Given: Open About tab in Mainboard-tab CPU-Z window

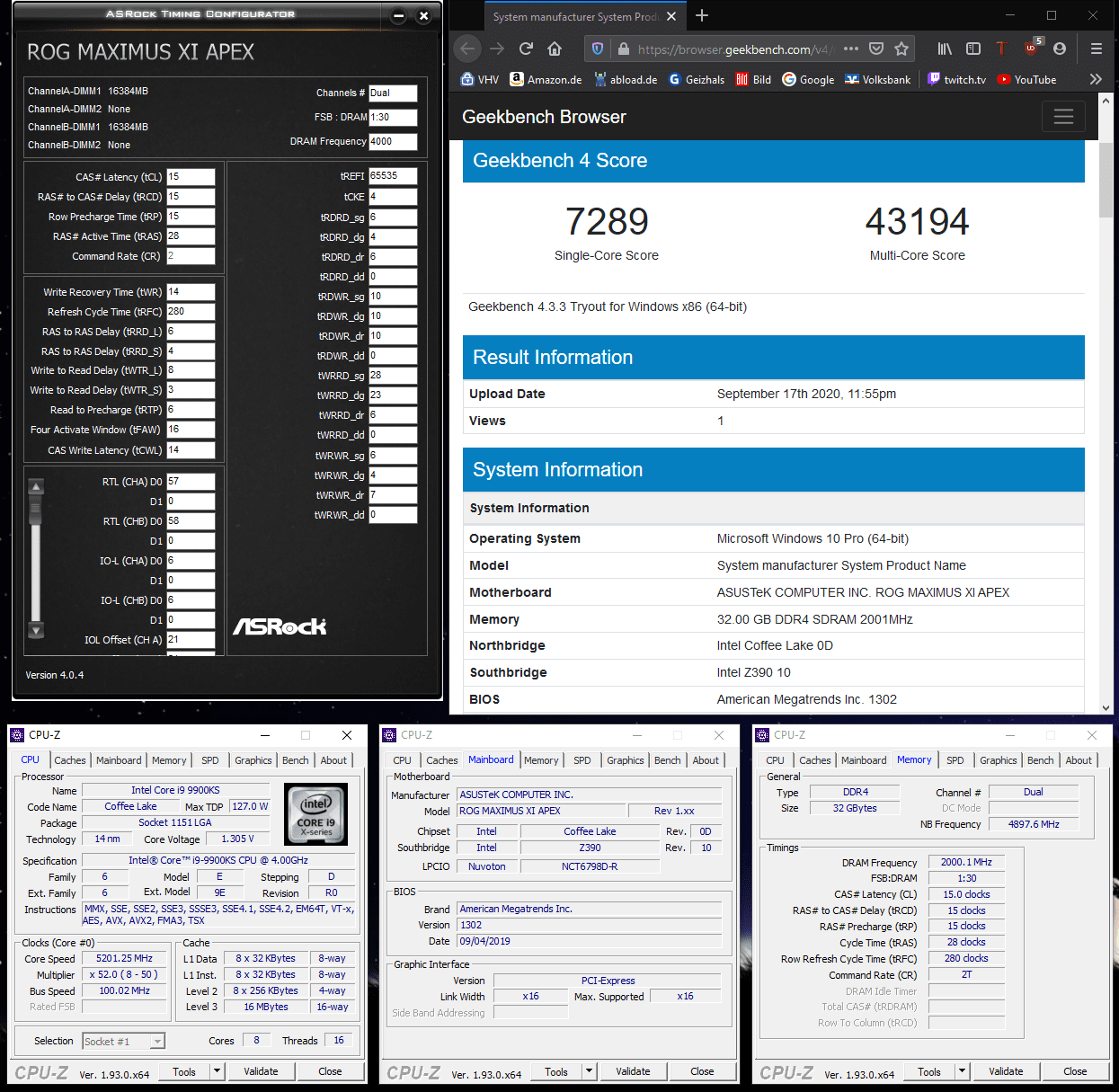Looking at the screenshot, I should pyautogui.click(x=706, y=760).
